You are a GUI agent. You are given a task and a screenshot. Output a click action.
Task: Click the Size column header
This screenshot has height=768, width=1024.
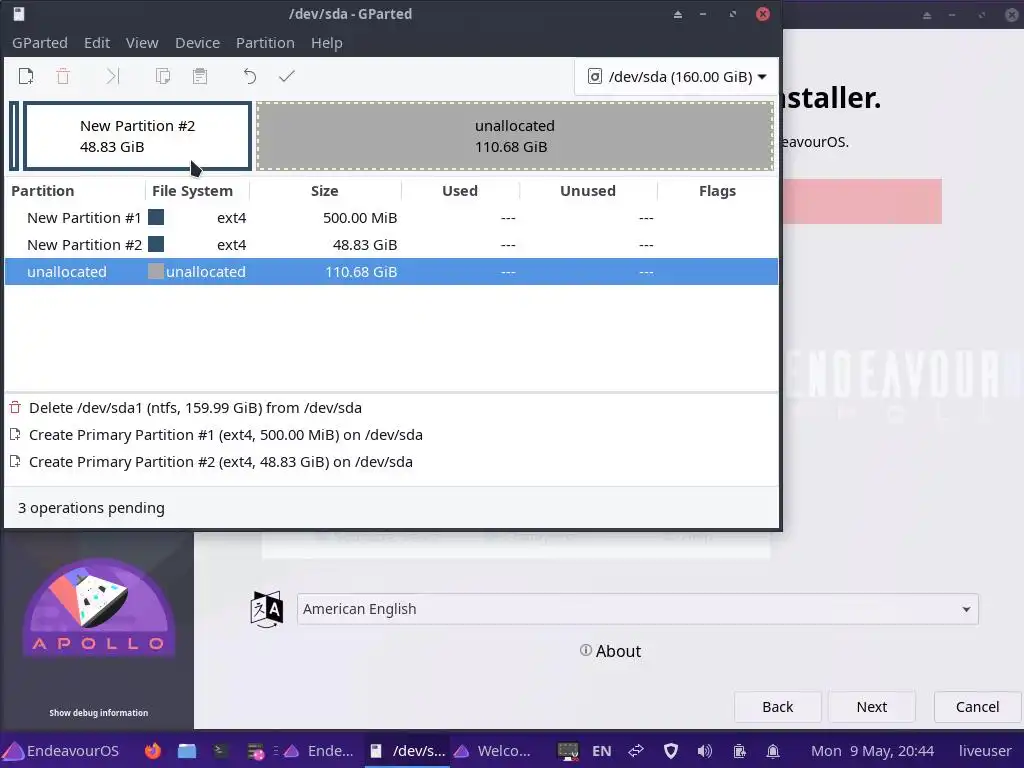tap(325, 191)
